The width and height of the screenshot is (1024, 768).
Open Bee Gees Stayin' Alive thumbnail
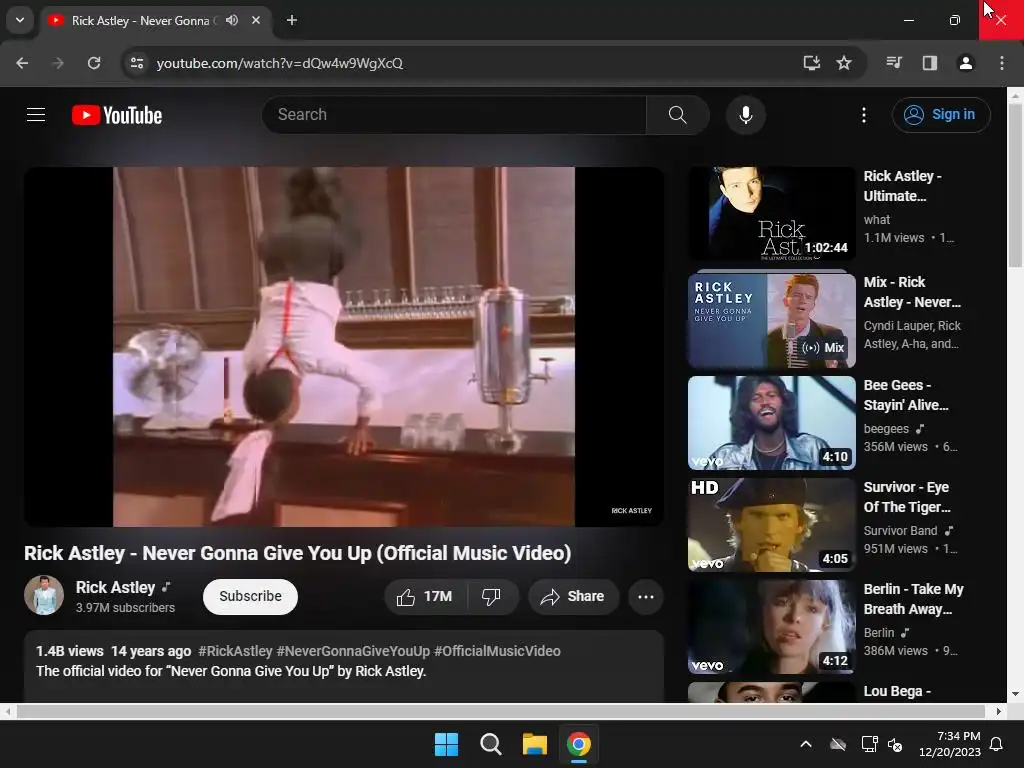(x=771, y=423)
